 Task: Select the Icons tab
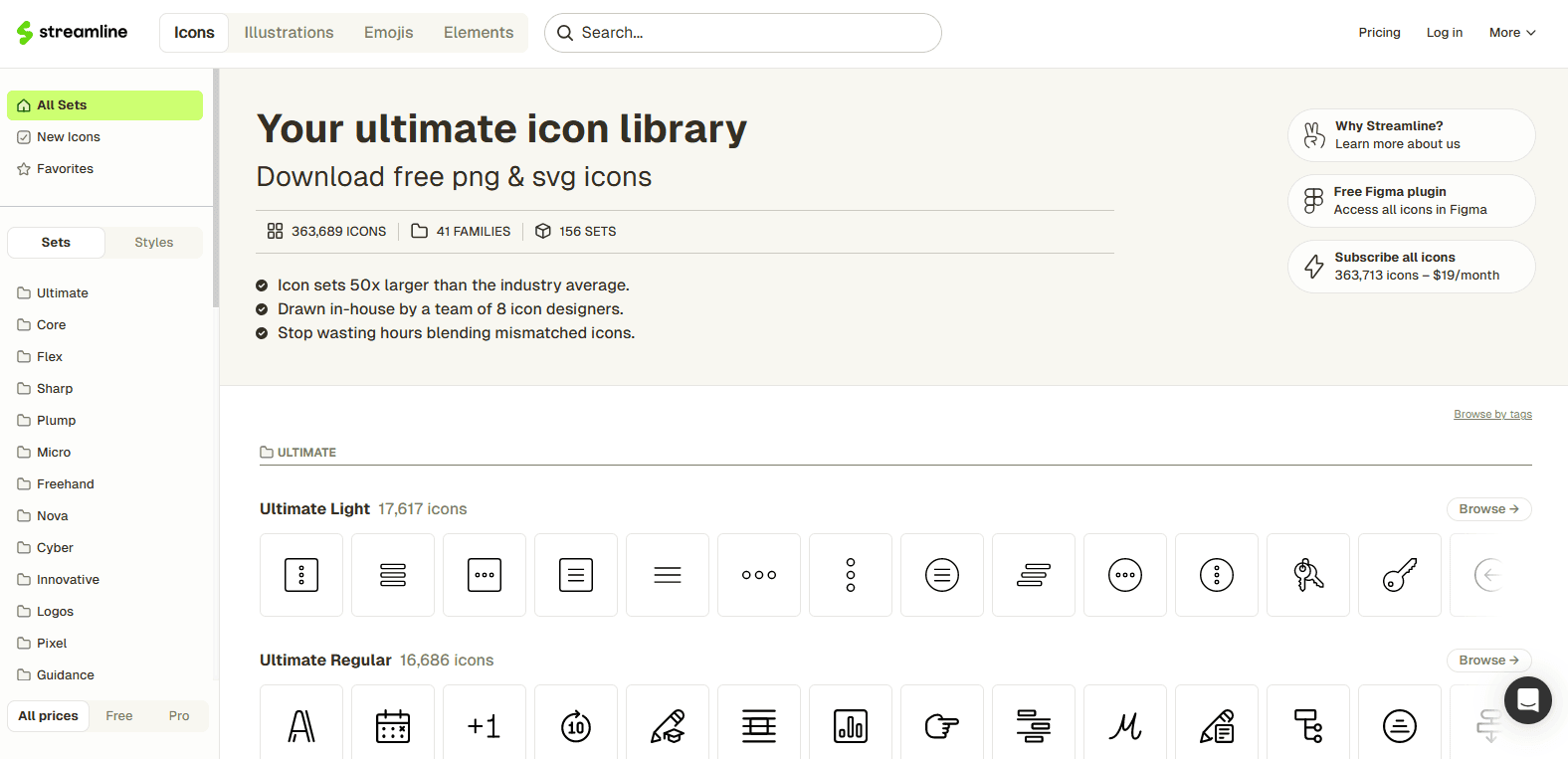tap(194, 33)
